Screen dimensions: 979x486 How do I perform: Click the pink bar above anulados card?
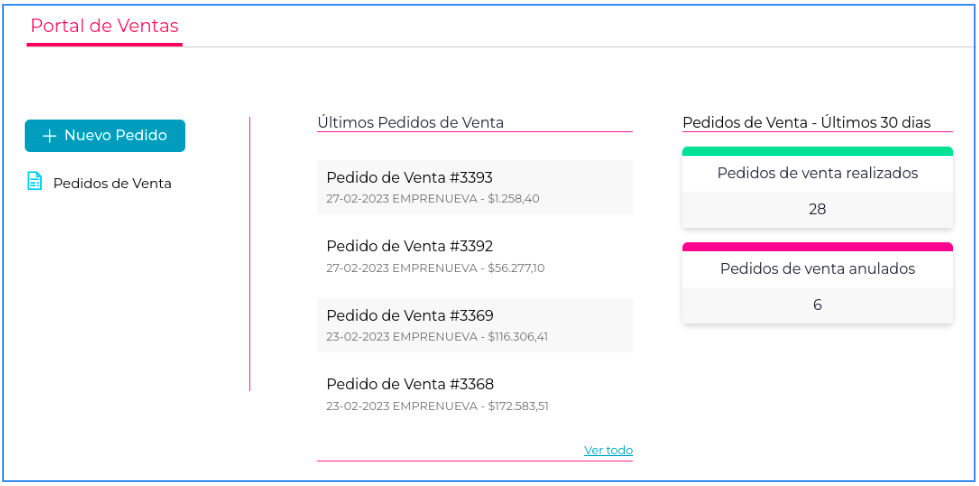point(817,247)
